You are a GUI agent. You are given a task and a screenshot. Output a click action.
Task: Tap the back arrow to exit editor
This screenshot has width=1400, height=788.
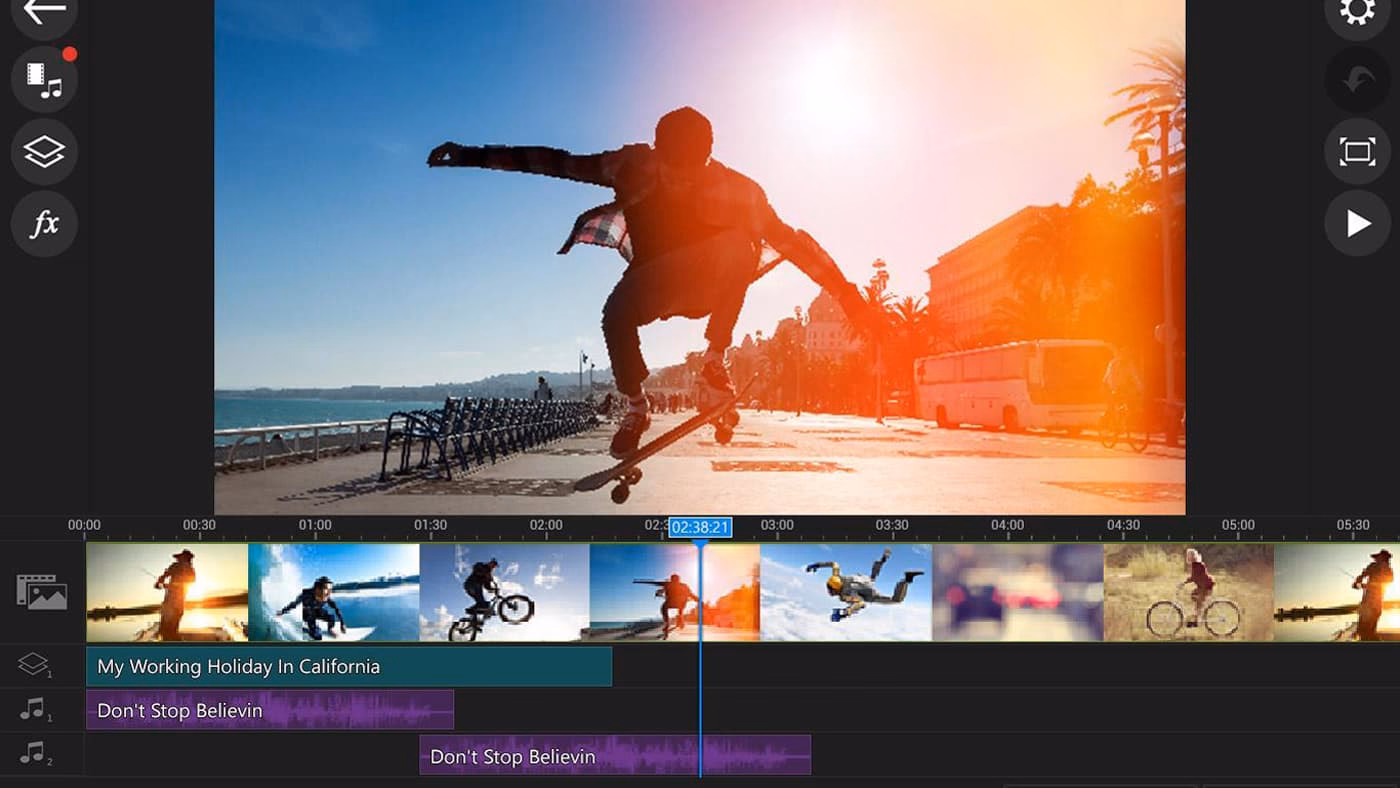[x=44, y=12]
